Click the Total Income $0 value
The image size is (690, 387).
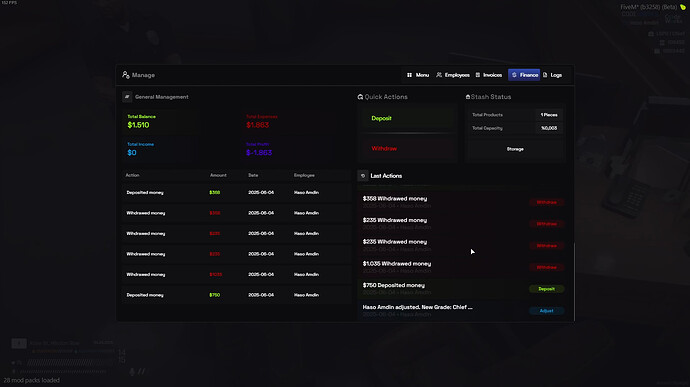tap(132, 153)
